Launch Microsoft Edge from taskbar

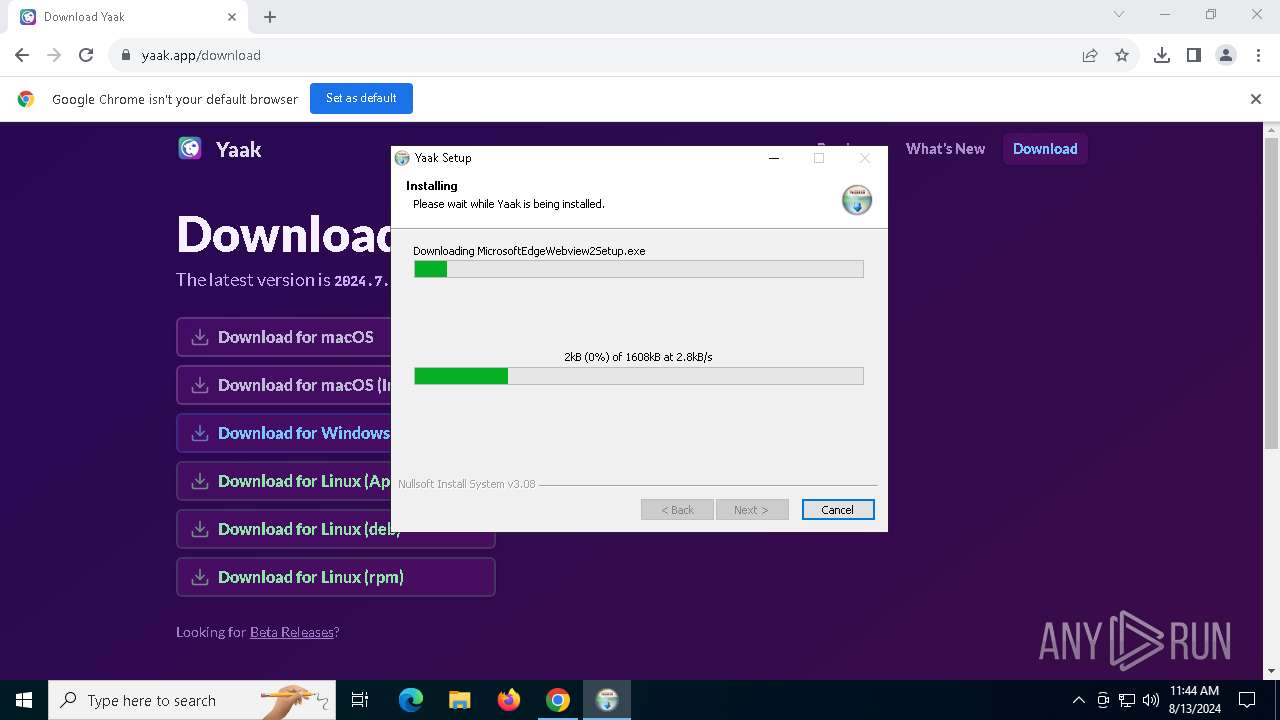(x=411, y=700)
